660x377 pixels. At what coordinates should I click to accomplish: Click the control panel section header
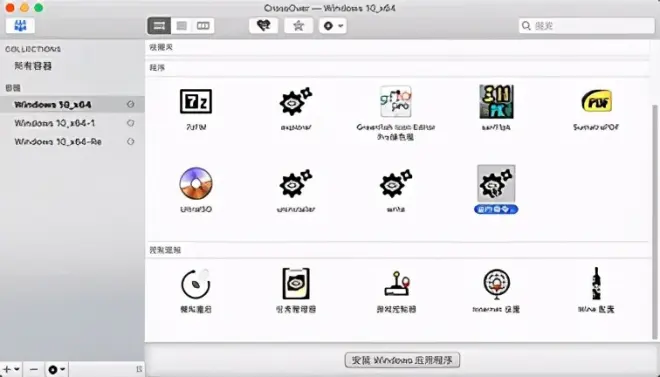click(x=397, y=250)
